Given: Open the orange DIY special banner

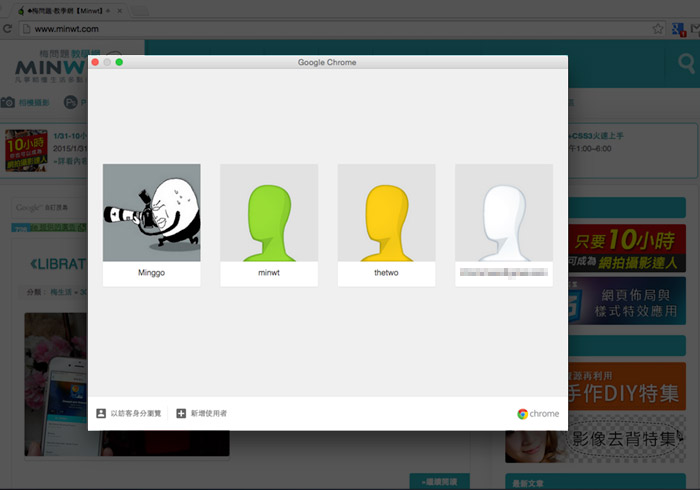Looking at the screenshot, I should (x=627, y=386).
